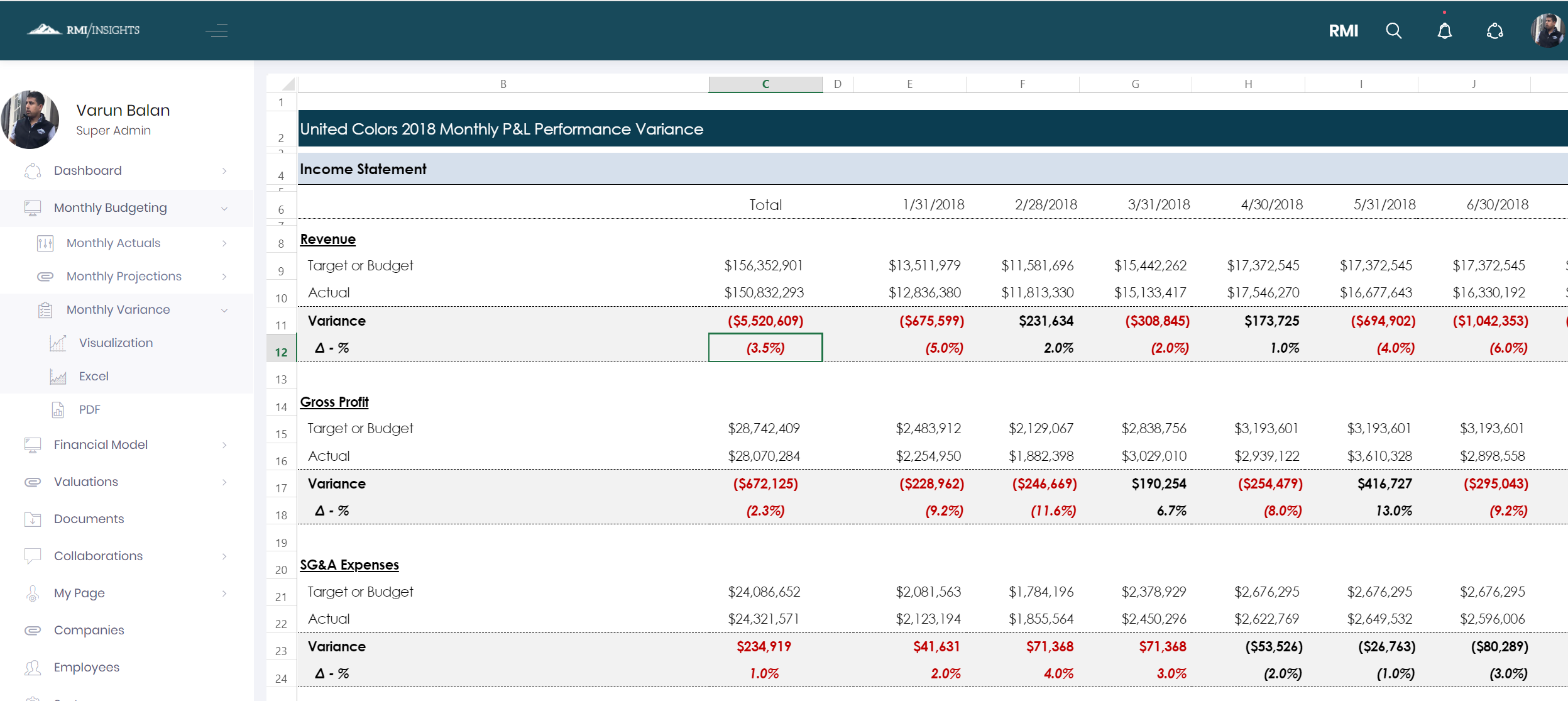
Task: Click the Monthly Projections link icon
Action: tap(45, 277)
